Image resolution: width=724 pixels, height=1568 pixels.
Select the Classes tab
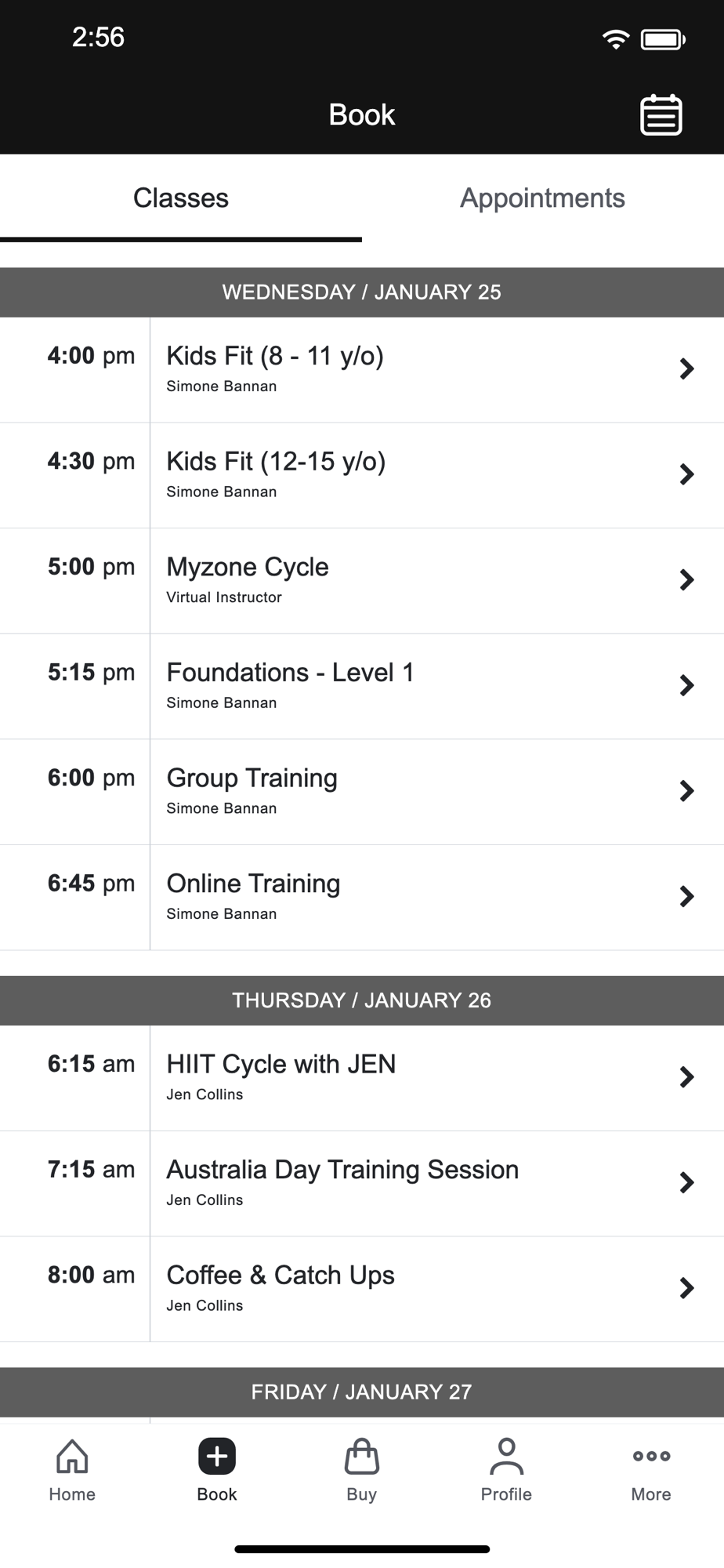(x=181, y=198)
